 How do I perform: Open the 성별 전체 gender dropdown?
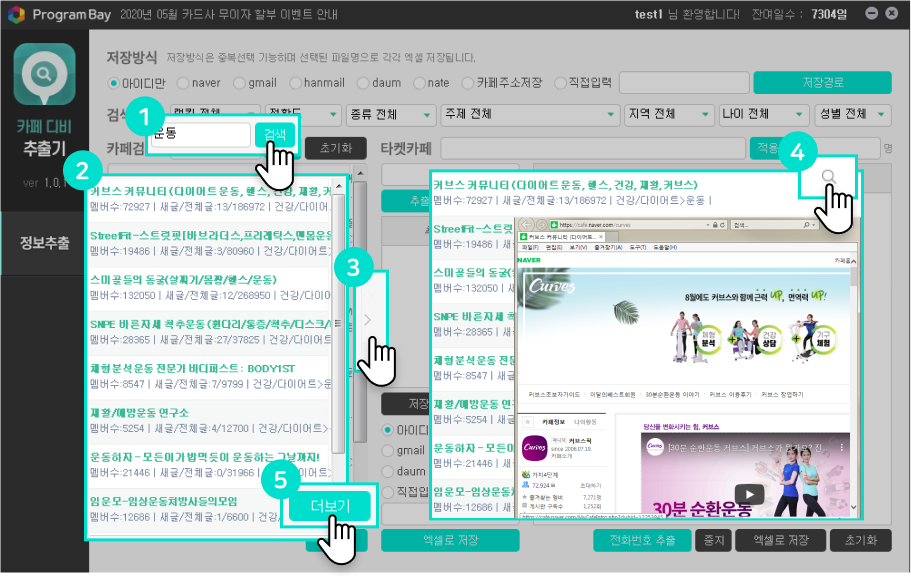point(852,114)
